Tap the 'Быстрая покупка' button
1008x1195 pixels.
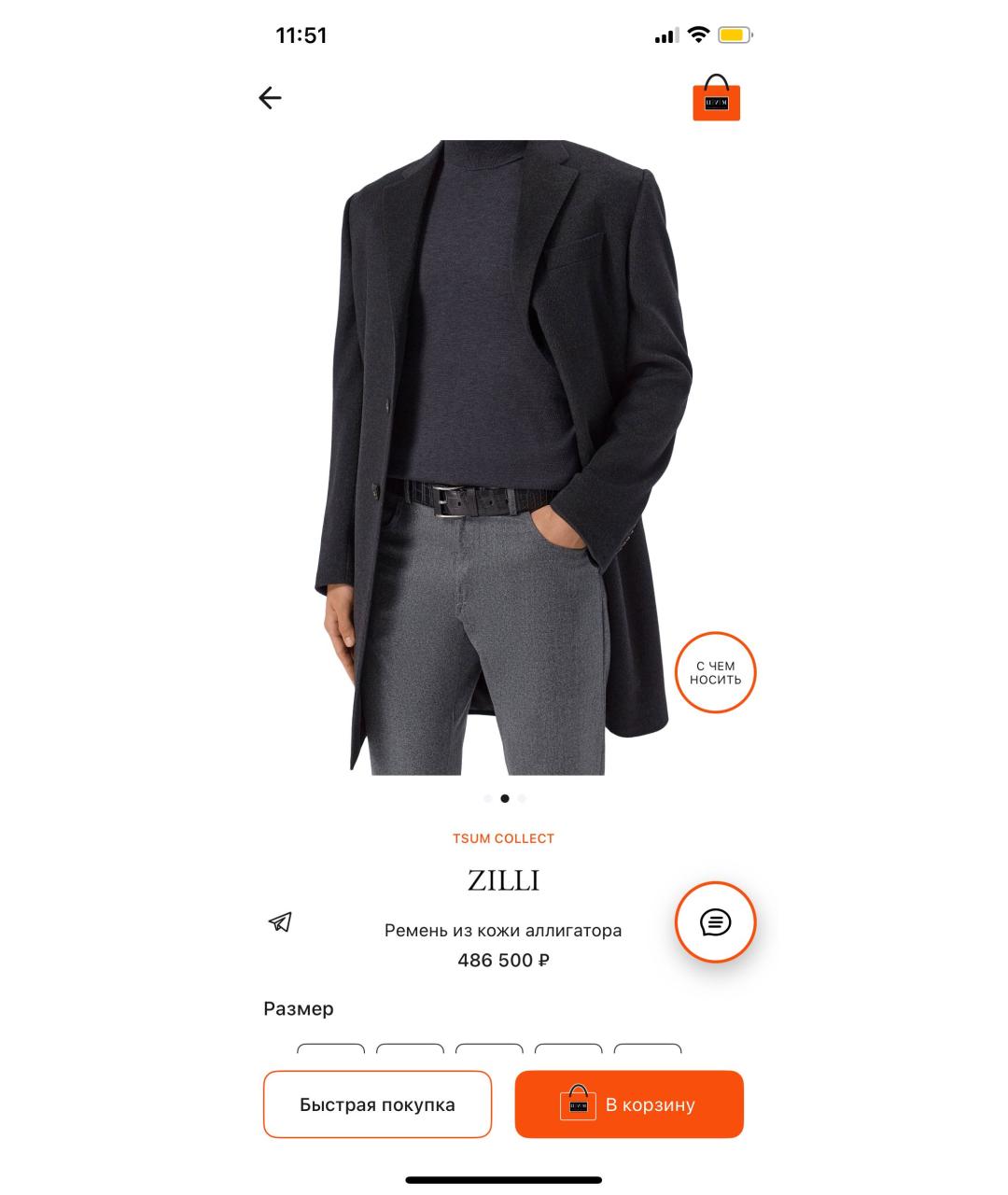[x=377, y=1104]
